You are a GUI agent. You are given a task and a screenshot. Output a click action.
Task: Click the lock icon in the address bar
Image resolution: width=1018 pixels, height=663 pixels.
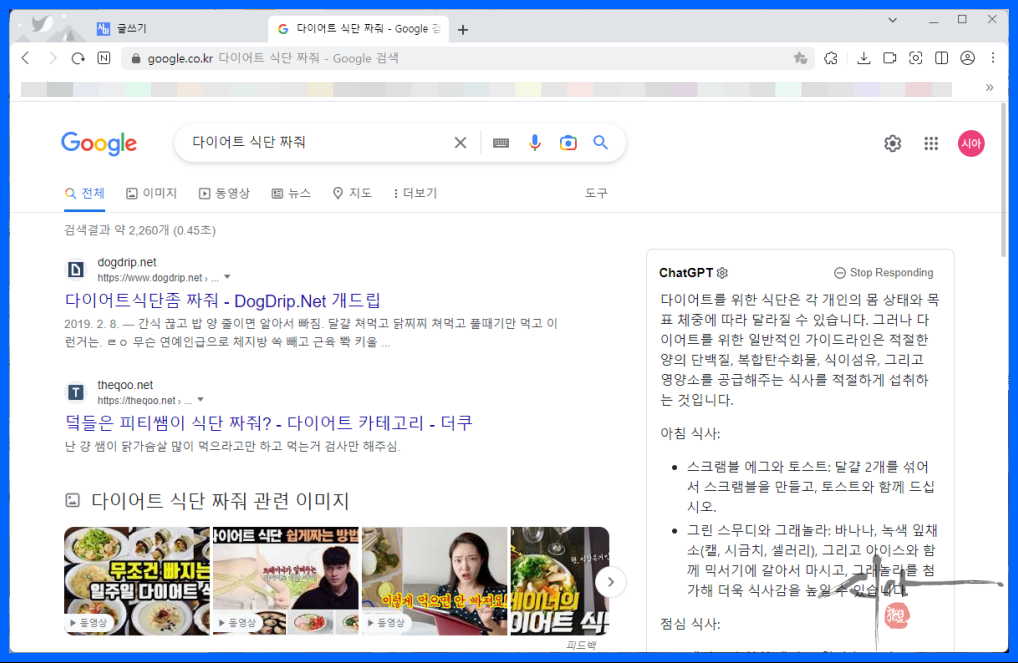[136, 58]
